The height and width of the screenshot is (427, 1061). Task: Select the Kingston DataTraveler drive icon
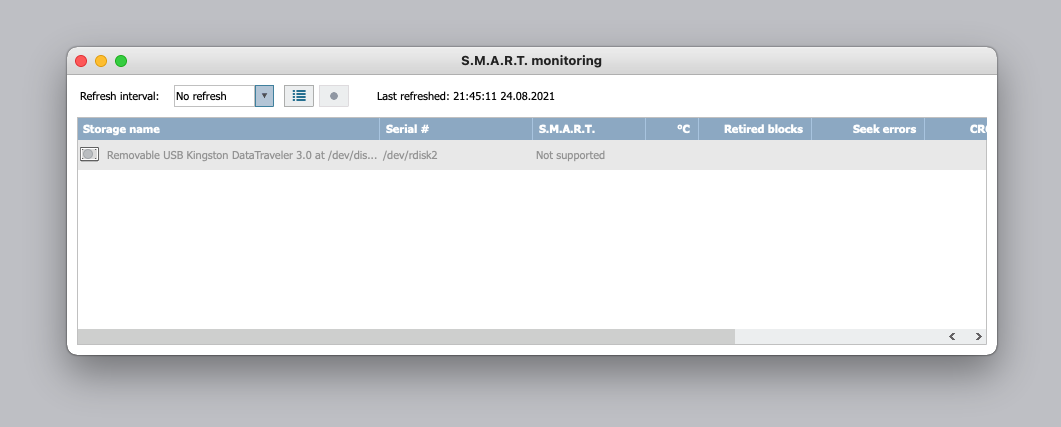click(89, 154)
